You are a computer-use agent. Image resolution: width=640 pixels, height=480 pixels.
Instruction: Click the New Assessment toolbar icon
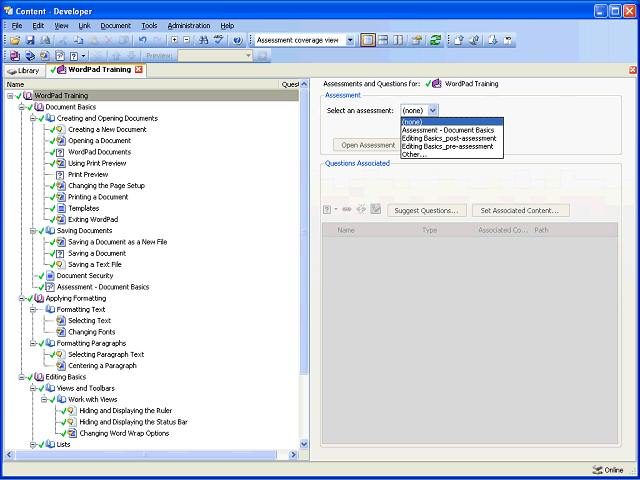(60, 55)
